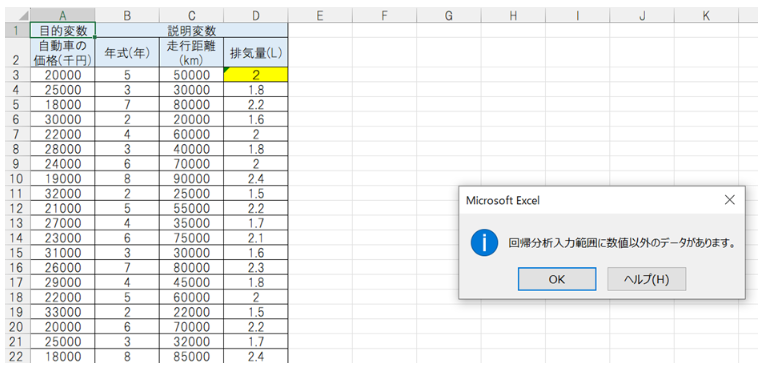The width and height of the screenshot is (769, 367).
Task: Select column J header
Action: pyautogui.click(x=642, y=16)
